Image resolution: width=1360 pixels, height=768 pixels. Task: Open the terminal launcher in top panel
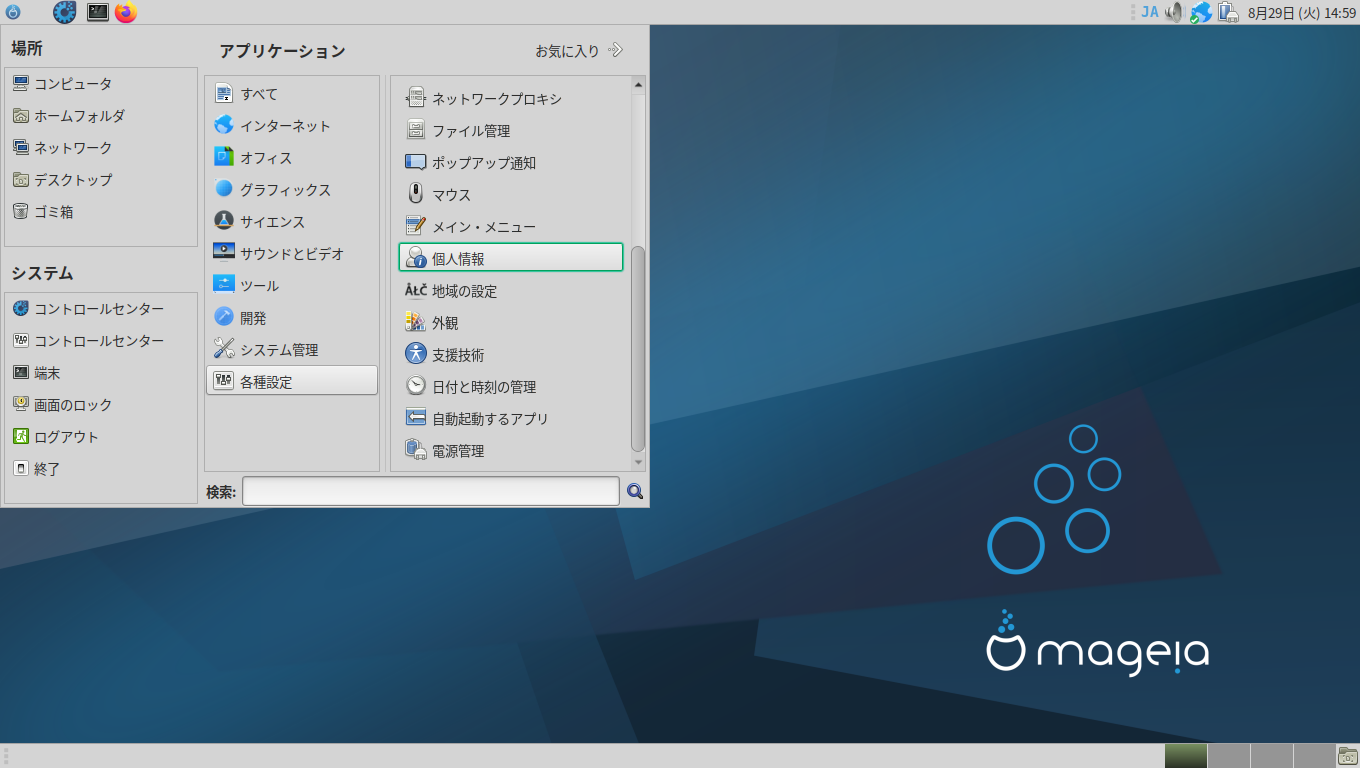[x=97, y=12]
